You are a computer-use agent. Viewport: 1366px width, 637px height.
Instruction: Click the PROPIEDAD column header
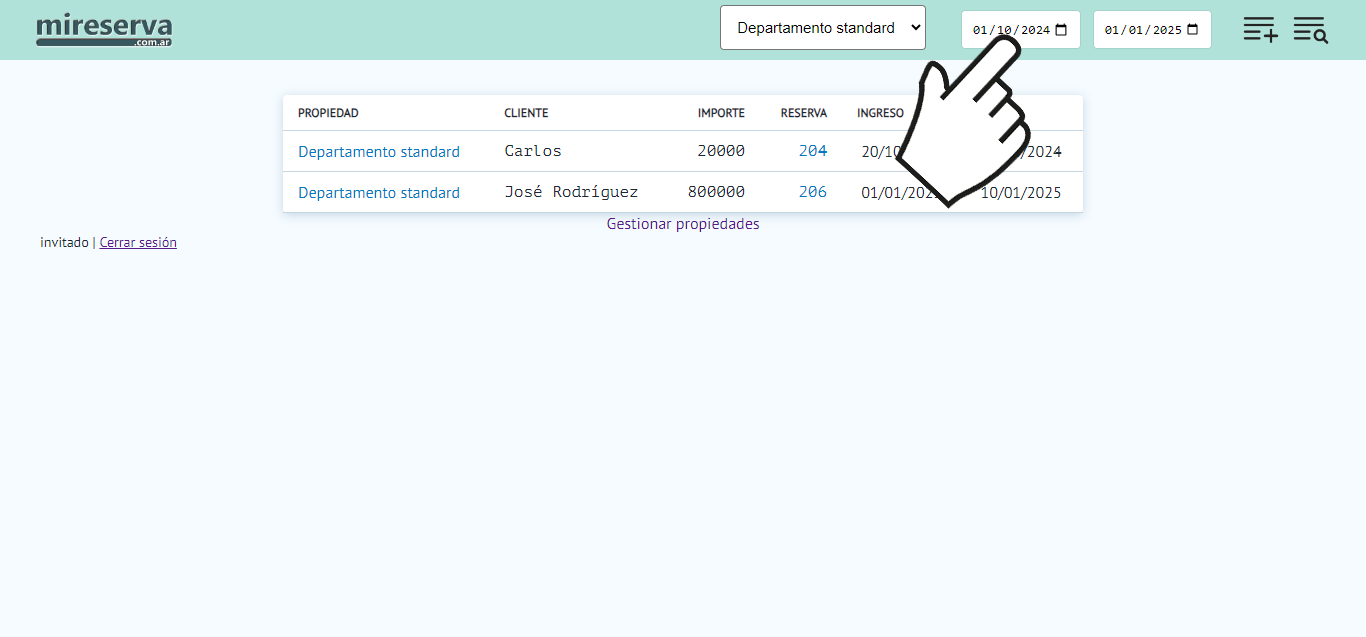click(x=328, y=113)
